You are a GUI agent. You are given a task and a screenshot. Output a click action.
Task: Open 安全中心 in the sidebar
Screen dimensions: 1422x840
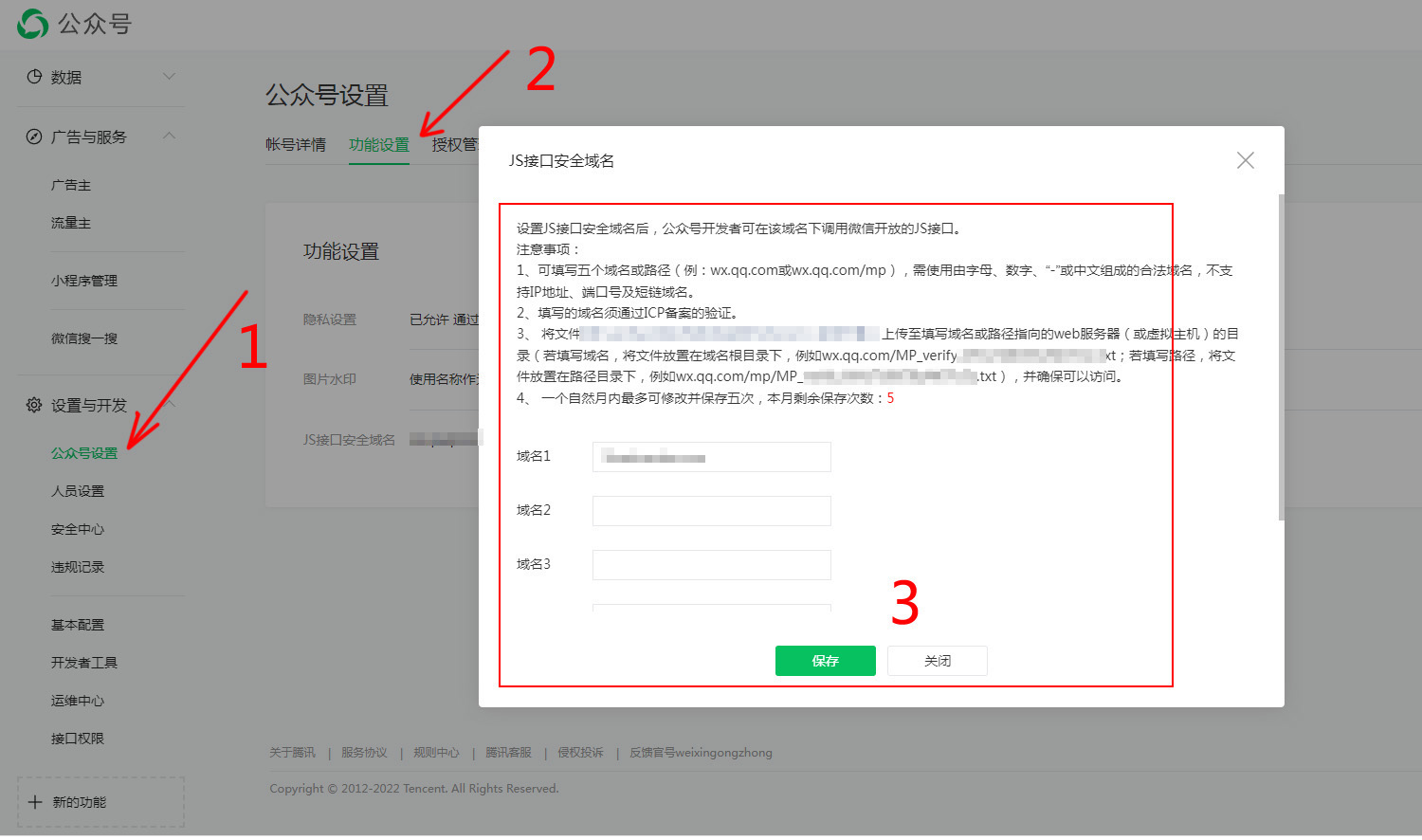(78, 529)
